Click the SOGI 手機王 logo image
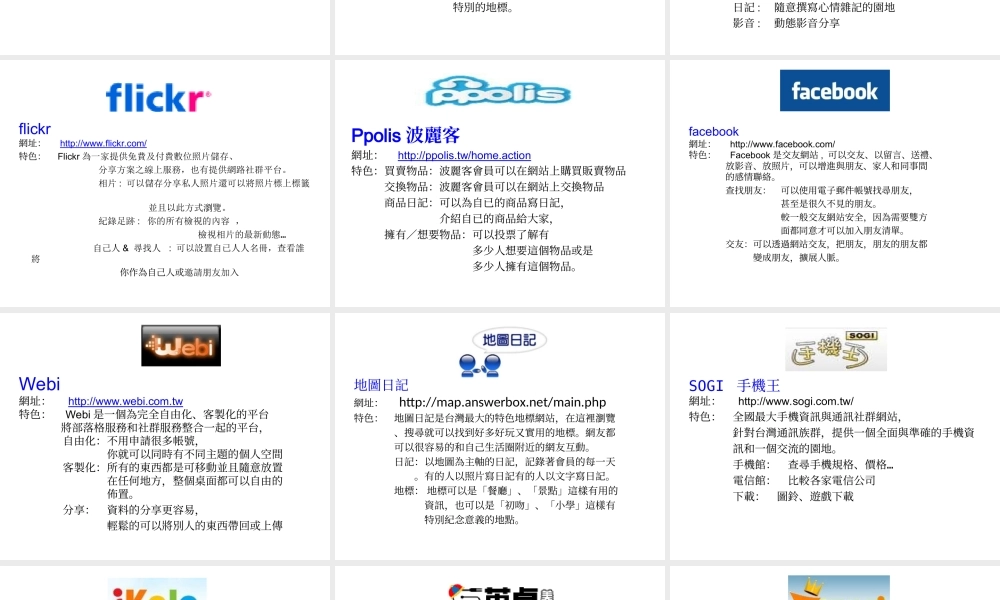 tap(836, 349)
